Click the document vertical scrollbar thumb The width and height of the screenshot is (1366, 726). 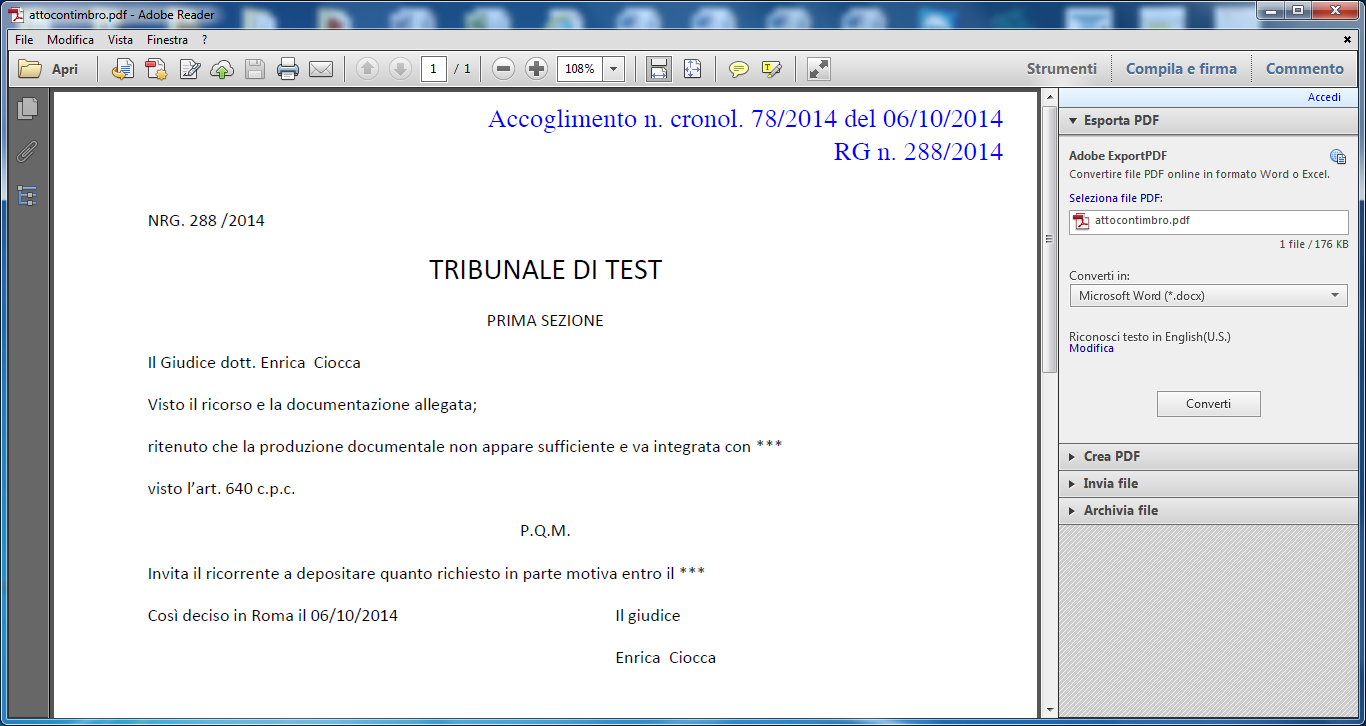coord(1049,240)
